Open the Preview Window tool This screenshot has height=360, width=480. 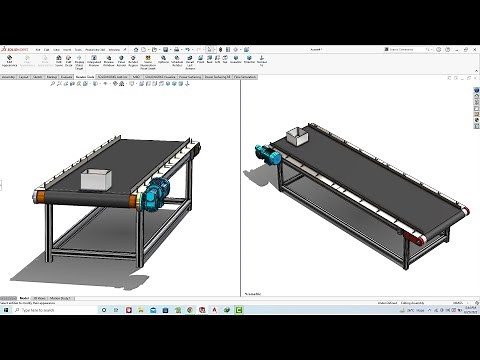click(x=109, y=61)
